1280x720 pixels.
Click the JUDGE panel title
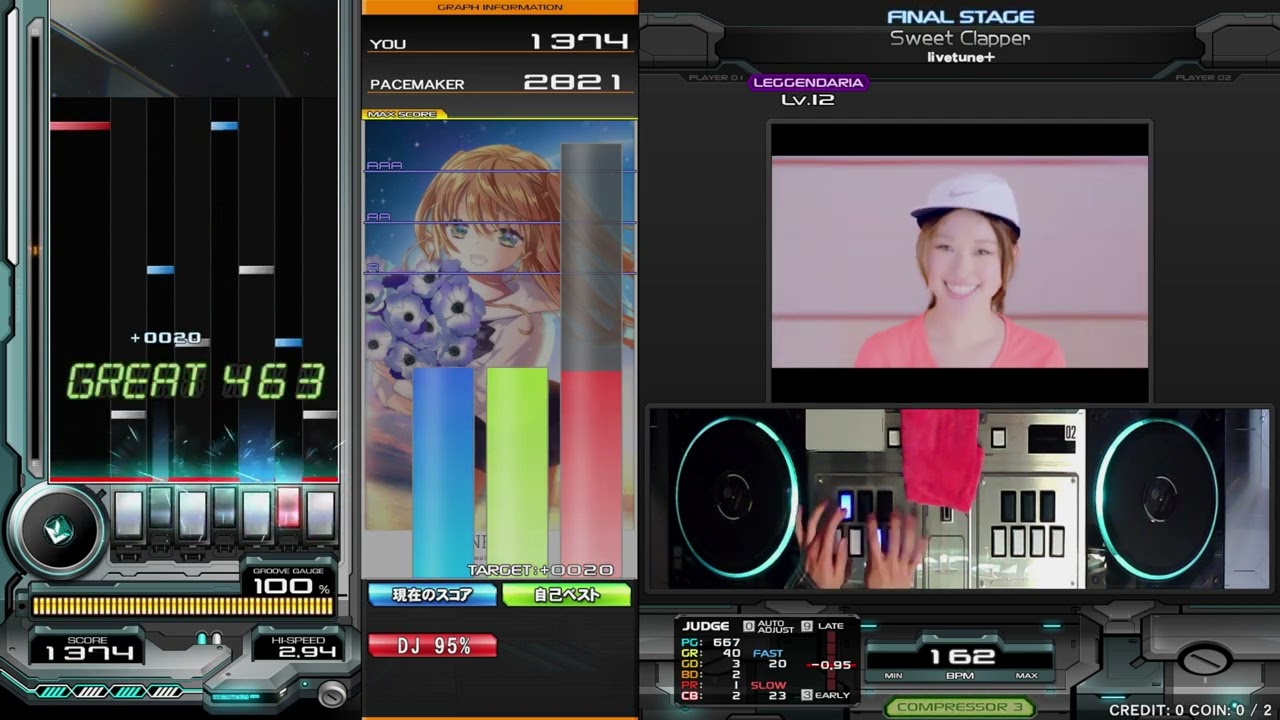(x=706, y=626)
